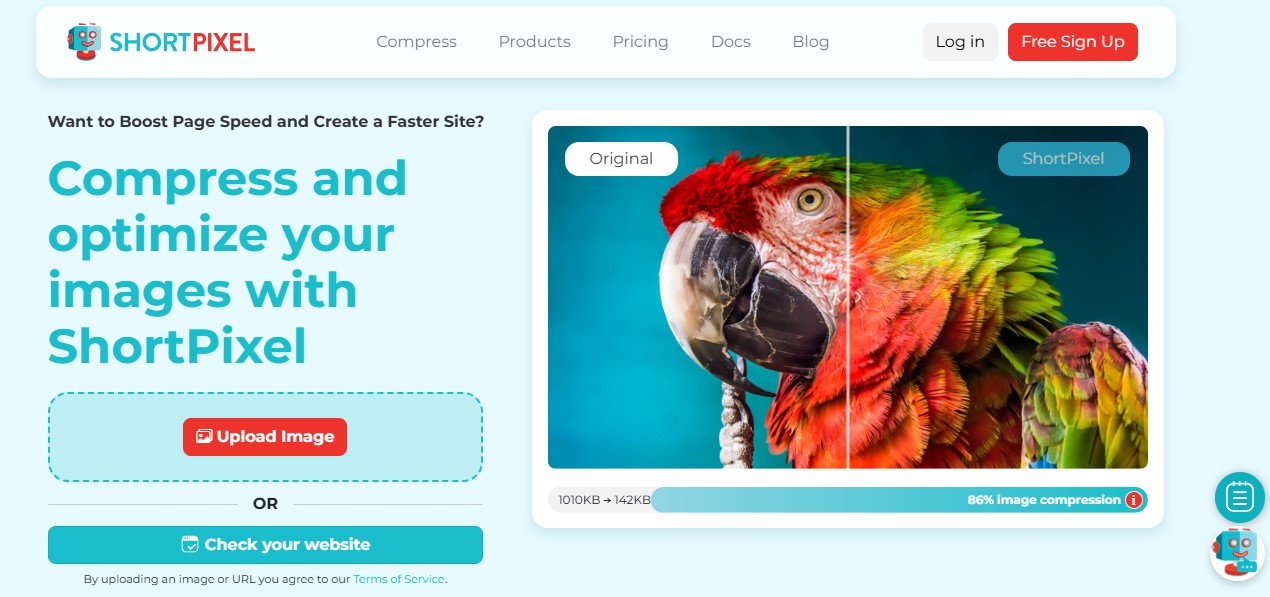Open the Products menu
The width and height of the screenshot is (1270, 597).
534,42
